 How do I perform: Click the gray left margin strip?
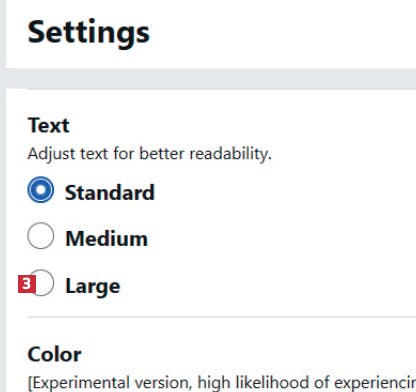3,196
